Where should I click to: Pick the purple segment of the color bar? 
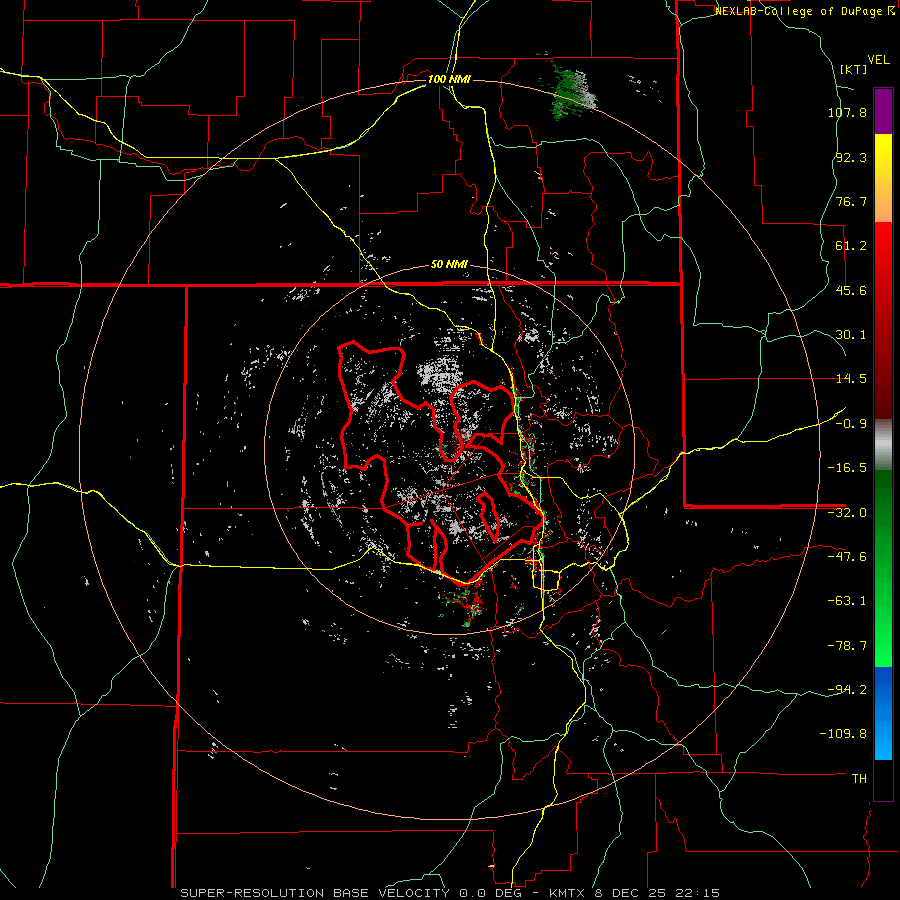click(x=883, y=111)
